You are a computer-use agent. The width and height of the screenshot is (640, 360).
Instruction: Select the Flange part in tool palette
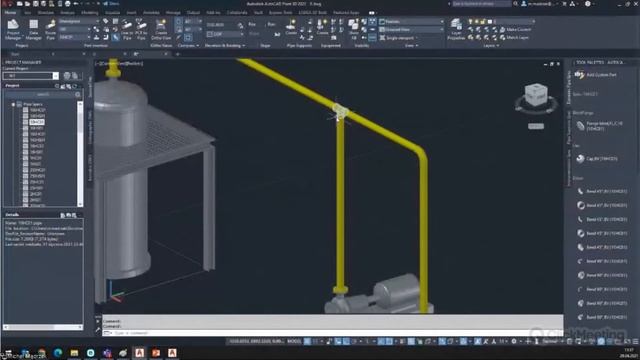pos(600,126)
